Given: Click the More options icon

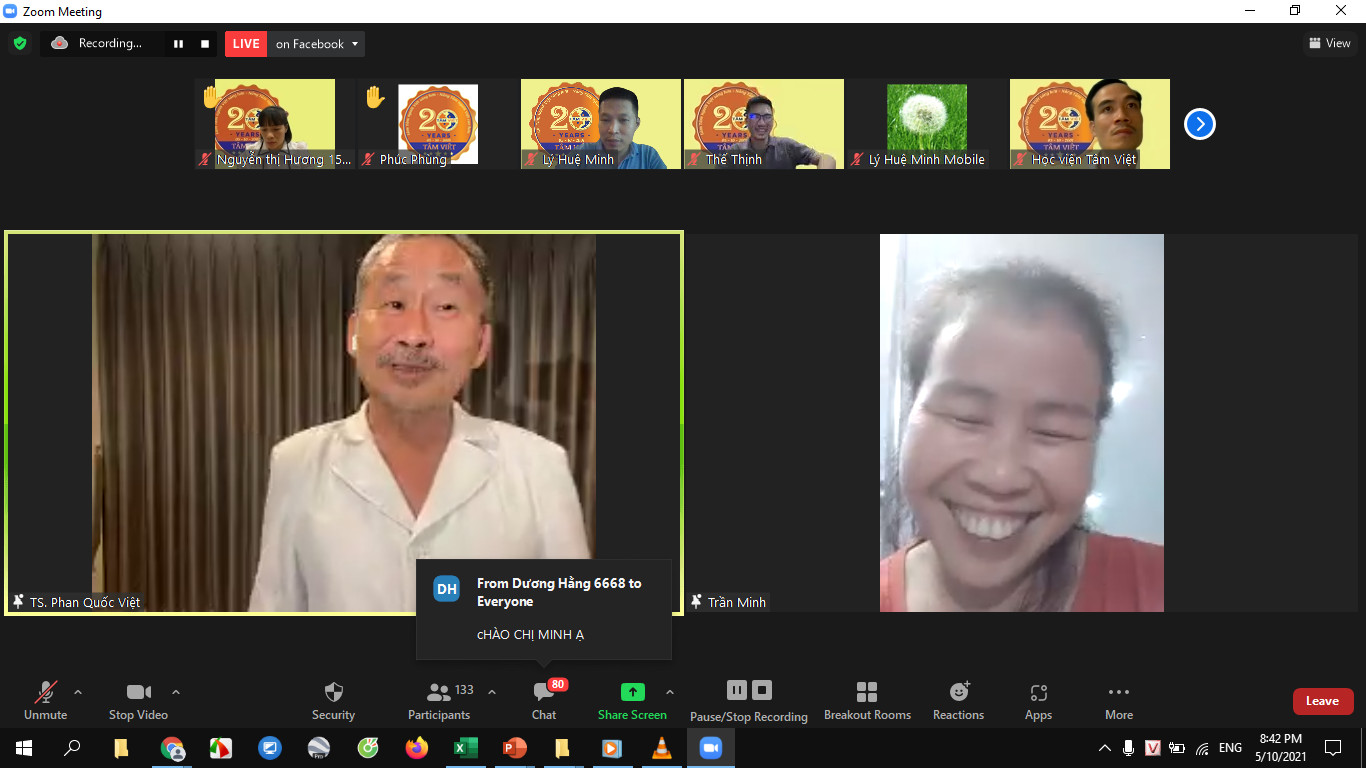Looking at the screenshot, I should pos(1119,700).
